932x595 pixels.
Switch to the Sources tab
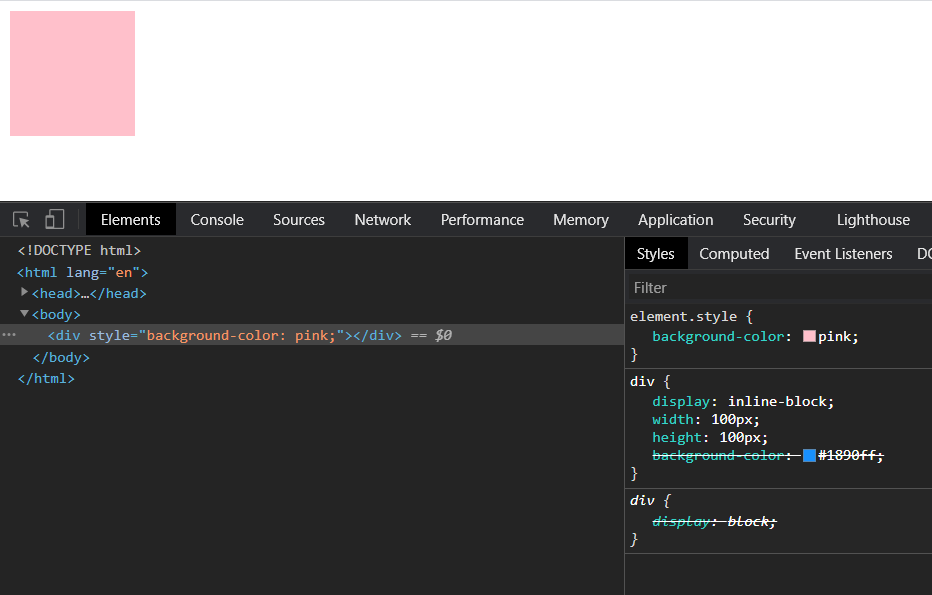pos(299,220)
